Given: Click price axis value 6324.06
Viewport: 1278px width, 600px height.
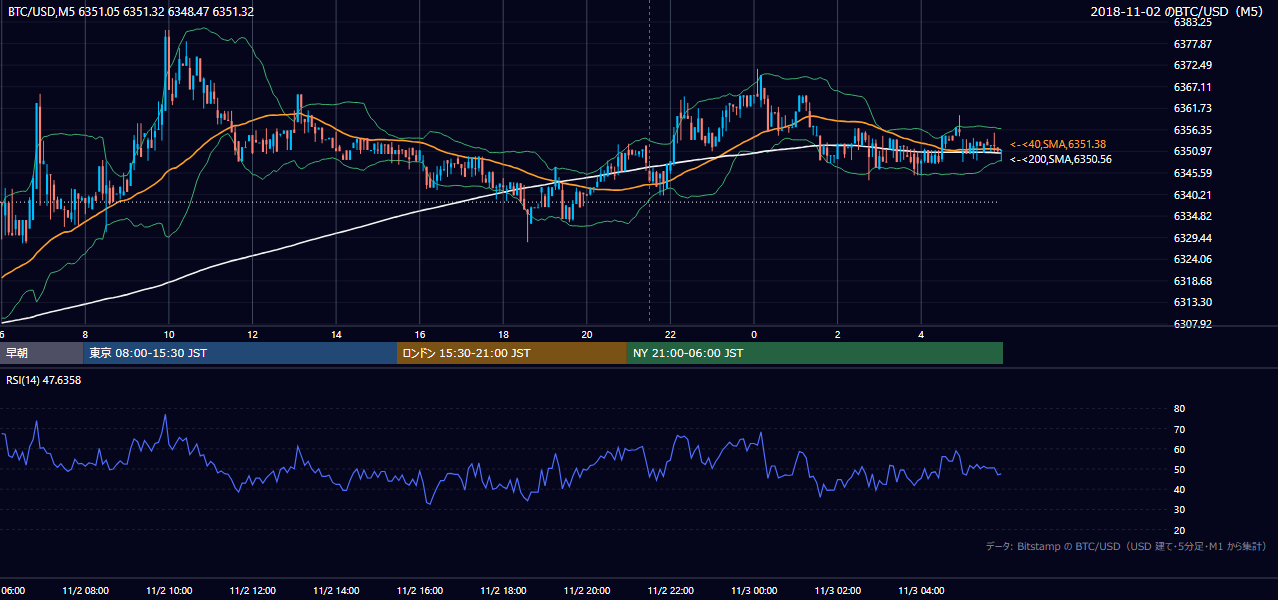Looking at the screenshot, I should 1193,259.
